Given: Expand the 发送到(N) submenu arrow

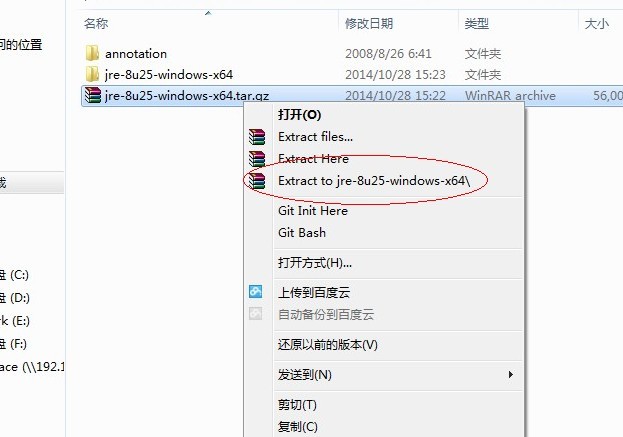Looking at the screenshot, I should (x=511, y=375).
